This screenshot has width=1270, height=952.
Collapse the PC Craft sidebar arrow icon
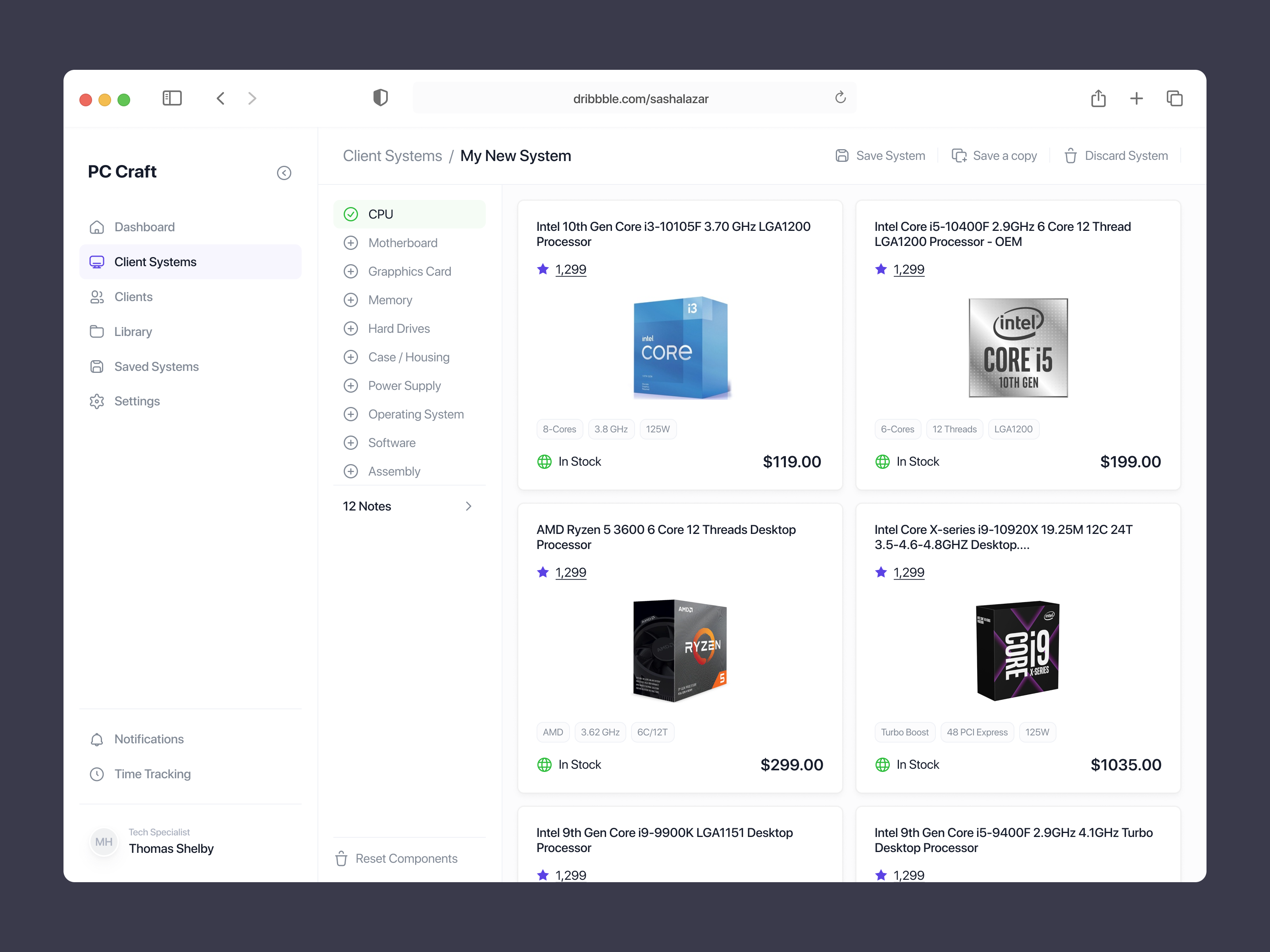click(284, 173)
